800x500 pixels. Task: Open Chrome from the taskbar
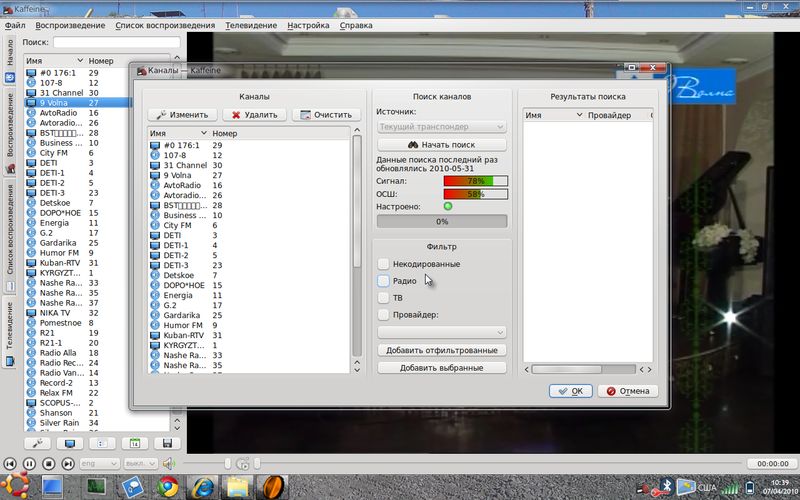[167, 487]
